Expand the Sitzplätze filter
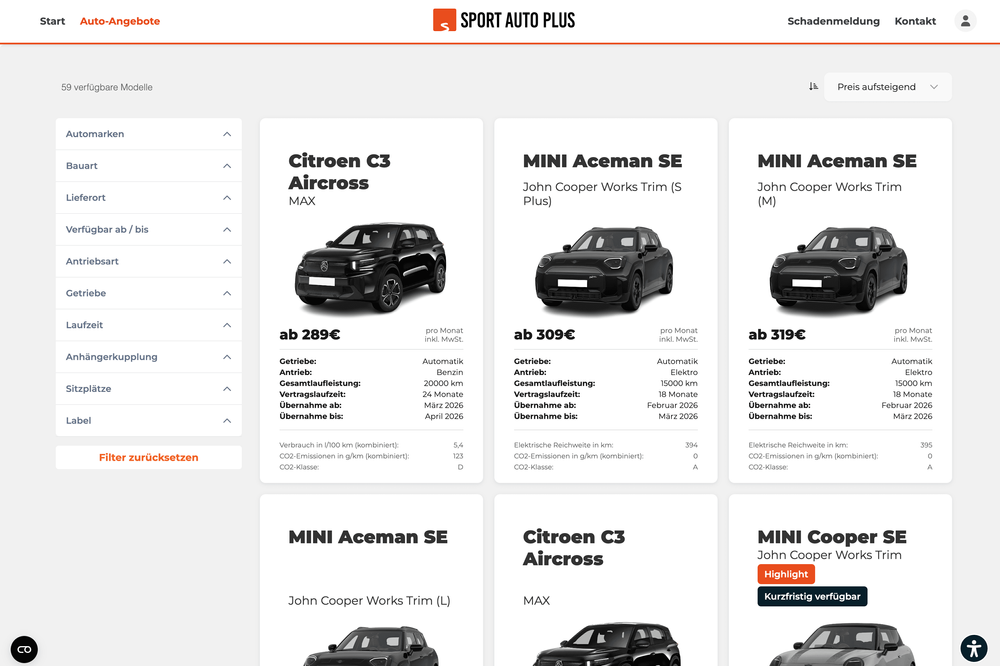Viewport: 1000px width, 666px height. point(148,389)
